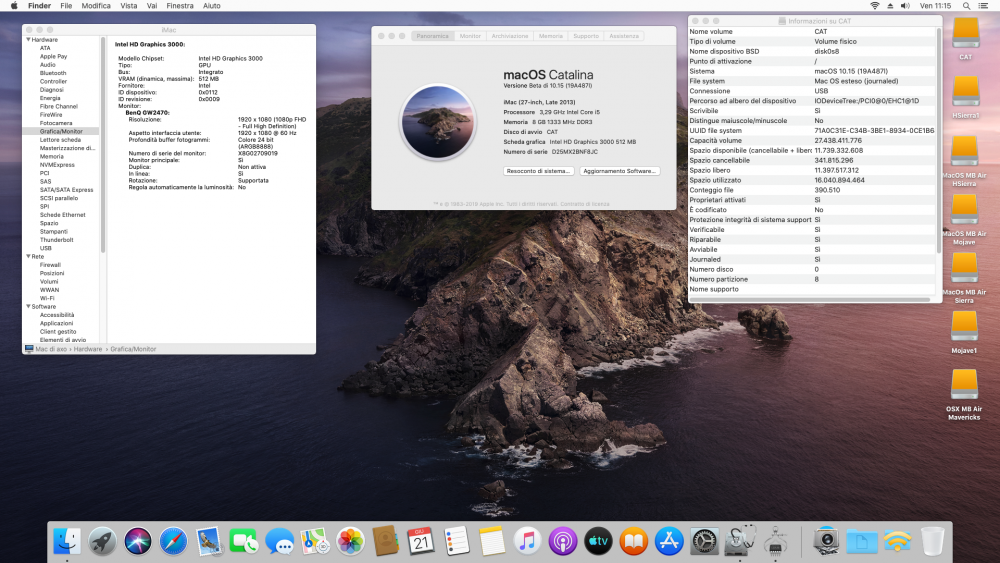
Task: Open Podcasts from the Dock
Action: [x=562, y=541]
